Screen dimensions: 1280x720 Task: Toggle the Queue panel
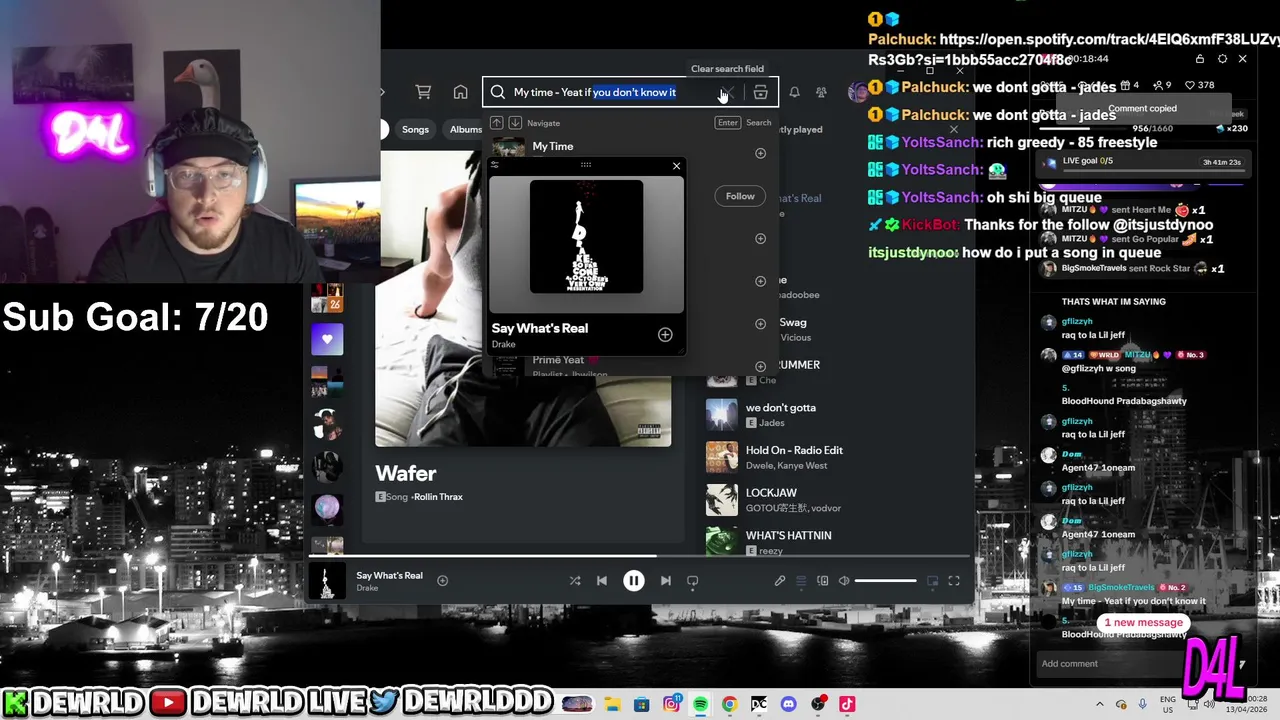coord(801,580)
